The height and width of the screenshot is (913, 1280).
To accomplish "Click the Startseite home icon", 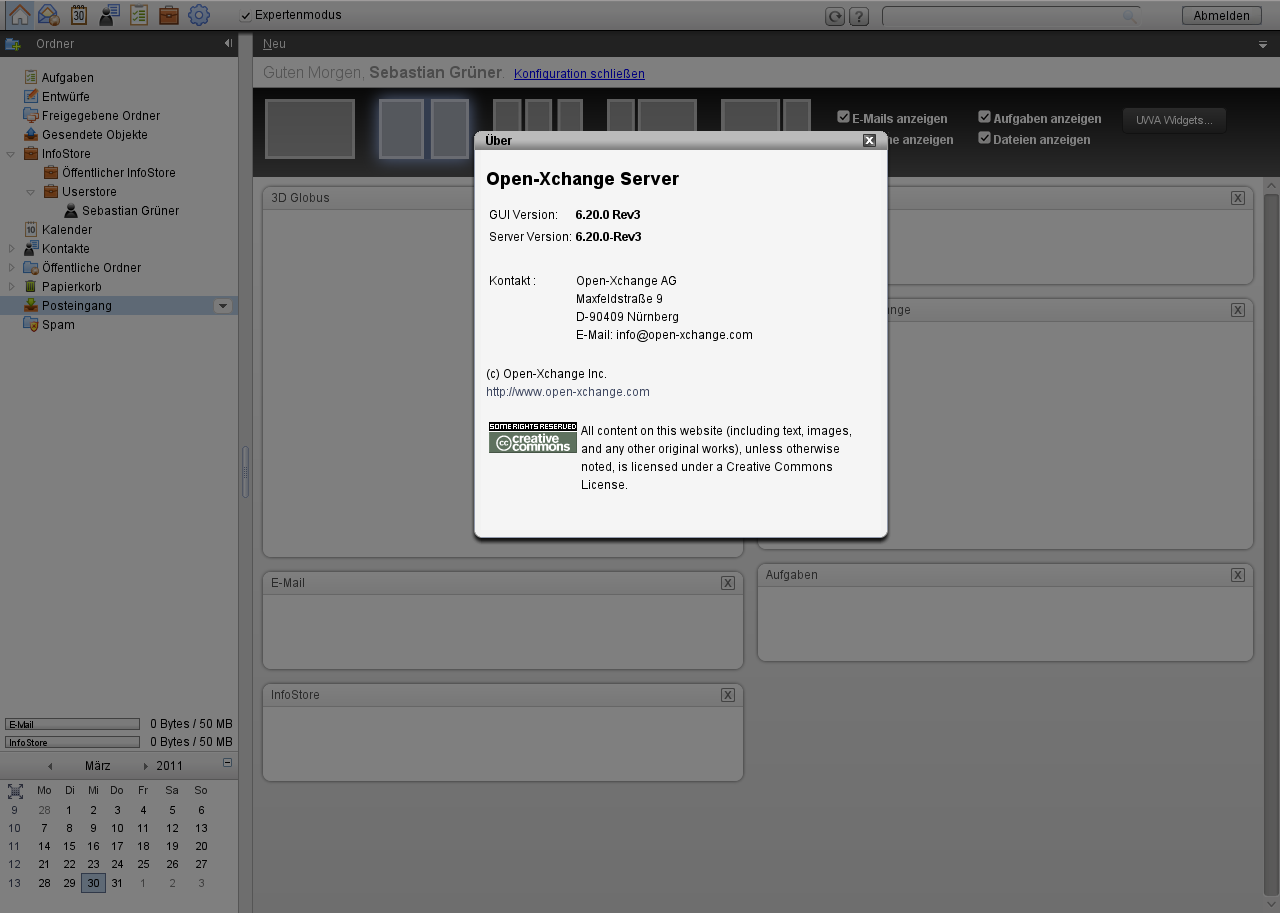I will pyautogui.click(x=20, y=14).
